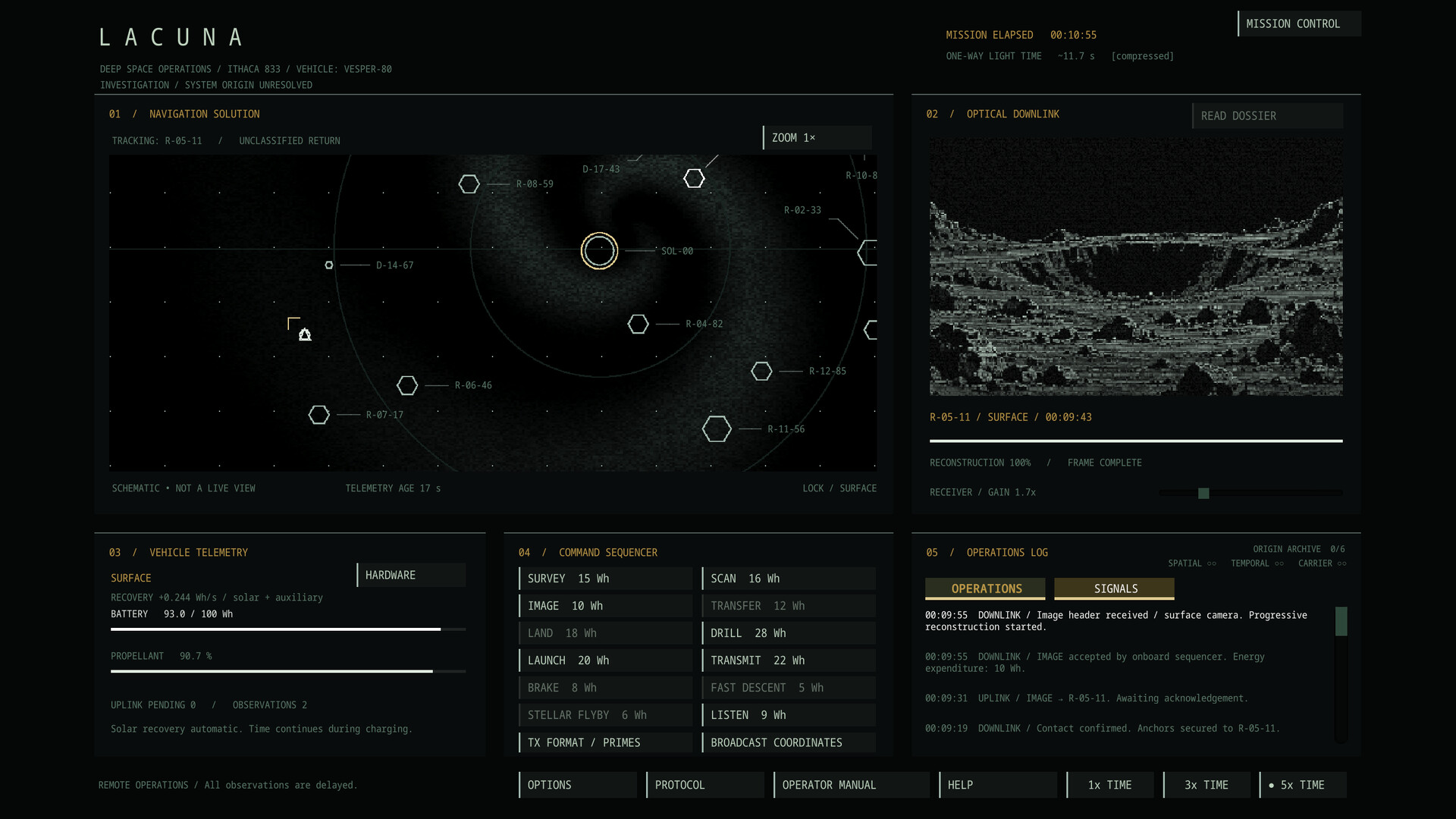Click the reconstruction progress bar

[1136, 441]
